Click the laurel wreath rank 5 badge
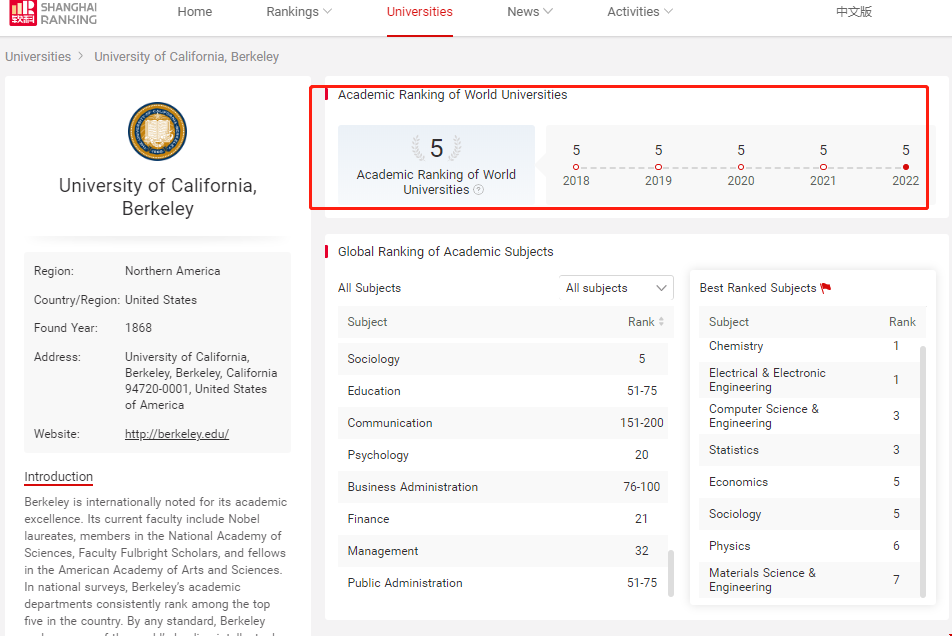This screenshot has width=952, height=636. 436,149
